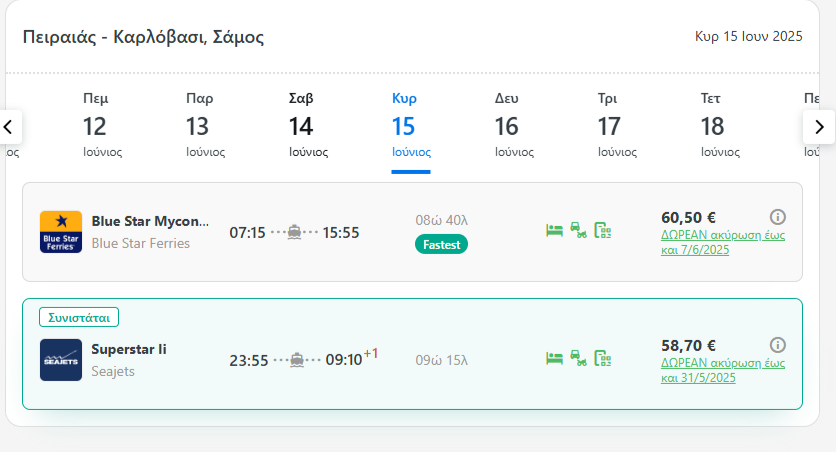Screen dimensions: 836x452
Task: Show next dates with right arrow
Action: coord(819,127)
